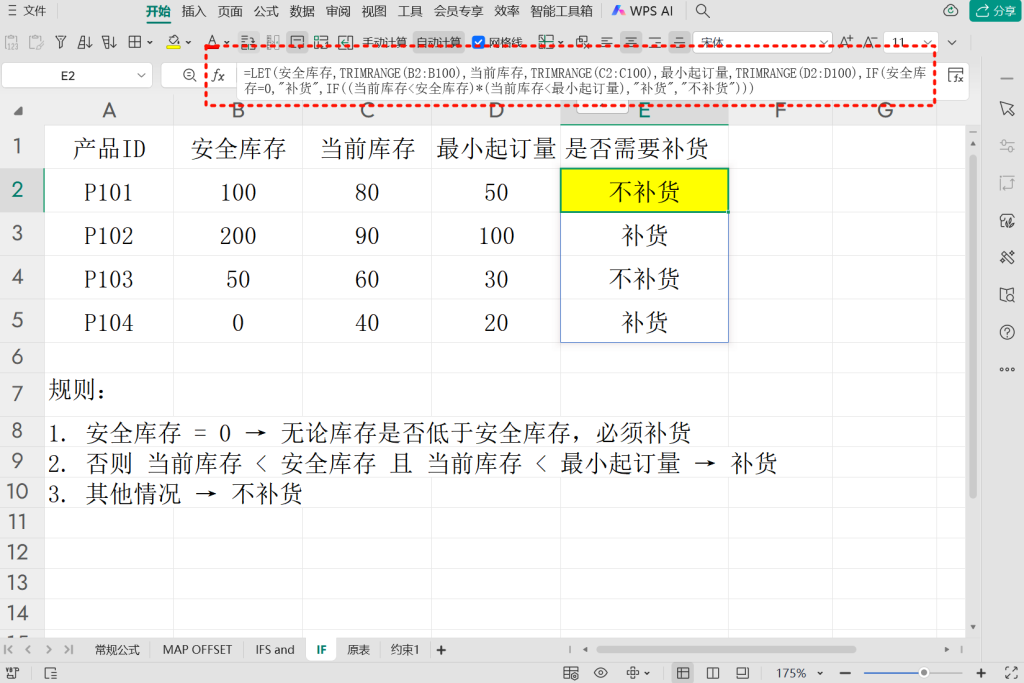Expand the toolbar overflow chevron
1024x683 pixels.
pos(952,42)
